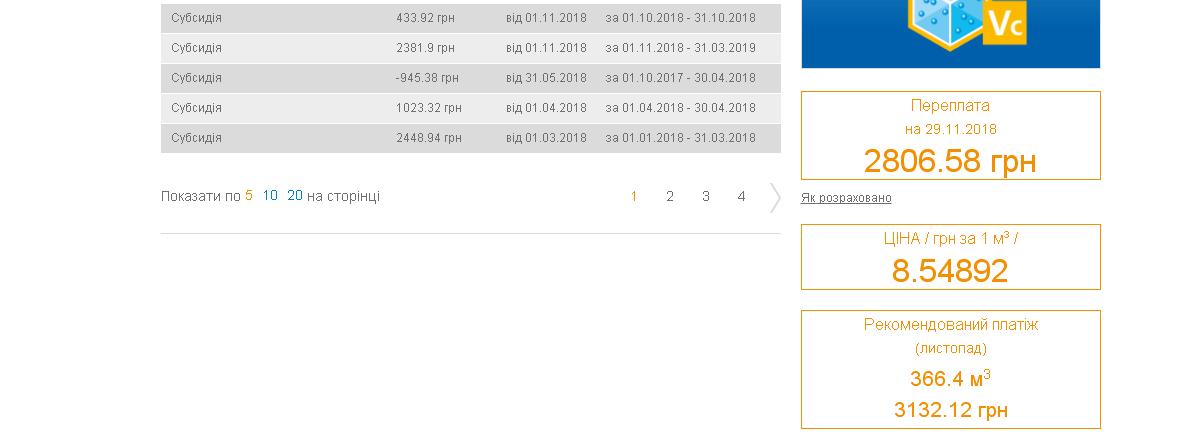Open page 4 of results
1179x437 pixels.
pyautogui.click(x=741, y=196)
